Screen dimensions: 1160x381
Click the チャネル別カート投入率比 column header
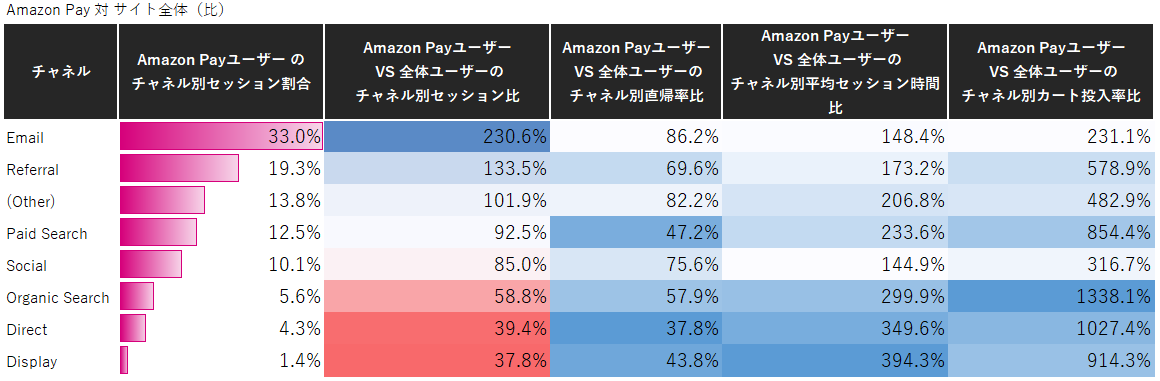point(1051,72)
